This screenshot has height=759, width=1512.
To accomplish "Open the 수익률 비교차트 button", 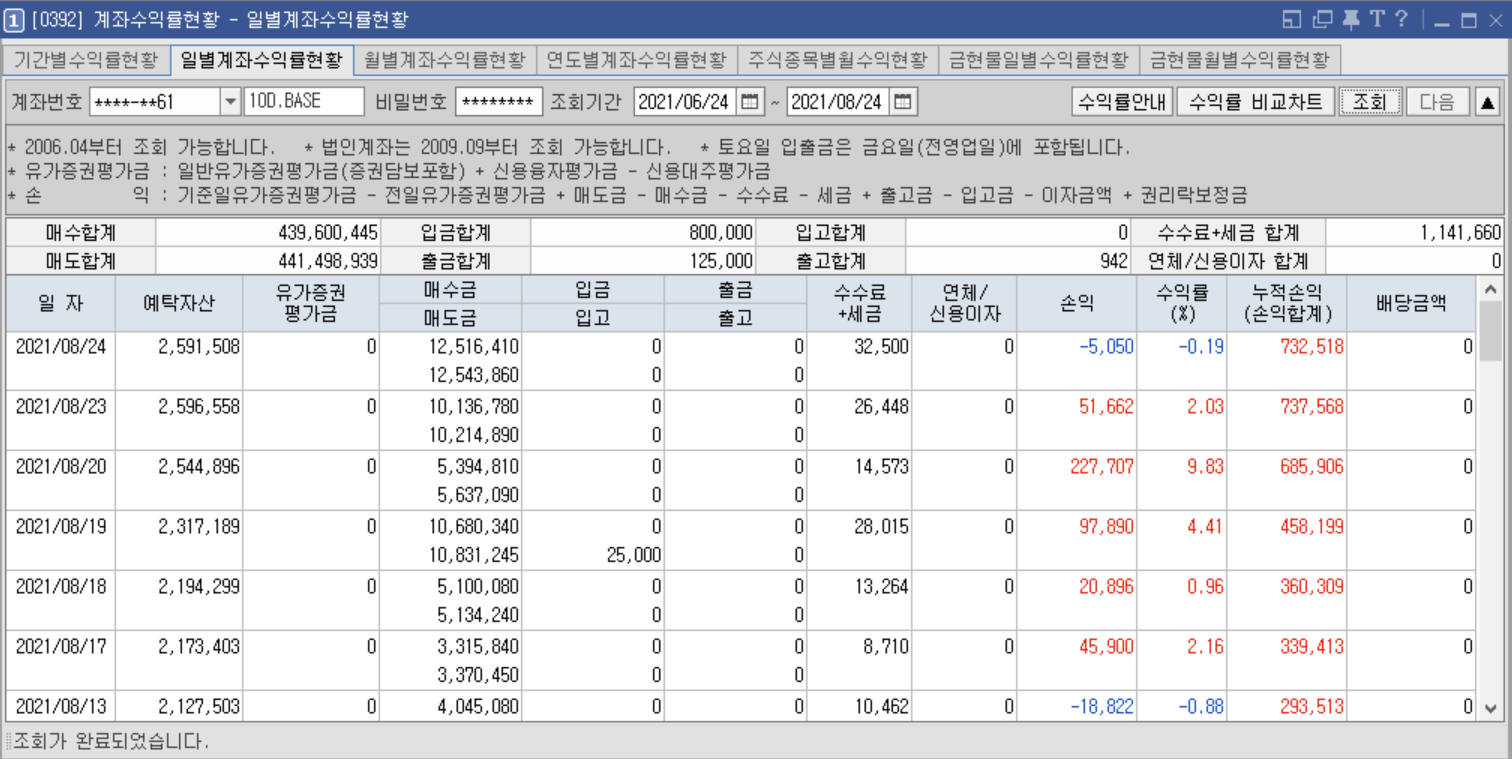I will point(1256,102).
